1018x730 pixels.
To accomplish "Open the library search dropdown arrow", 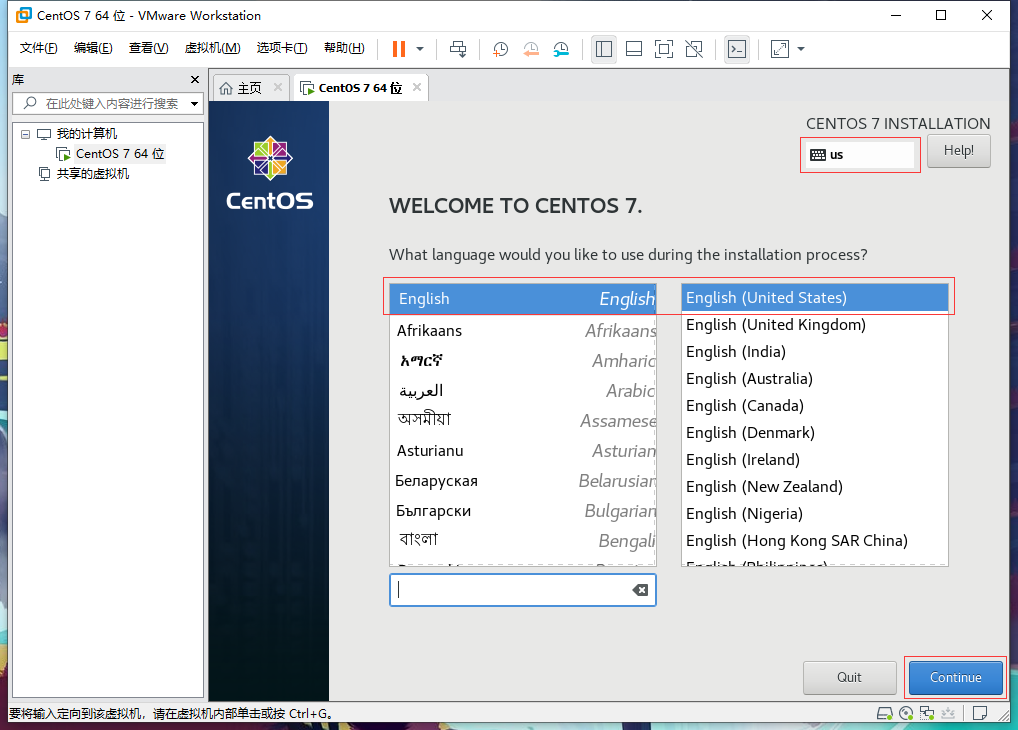I will (x=194, y=103).
